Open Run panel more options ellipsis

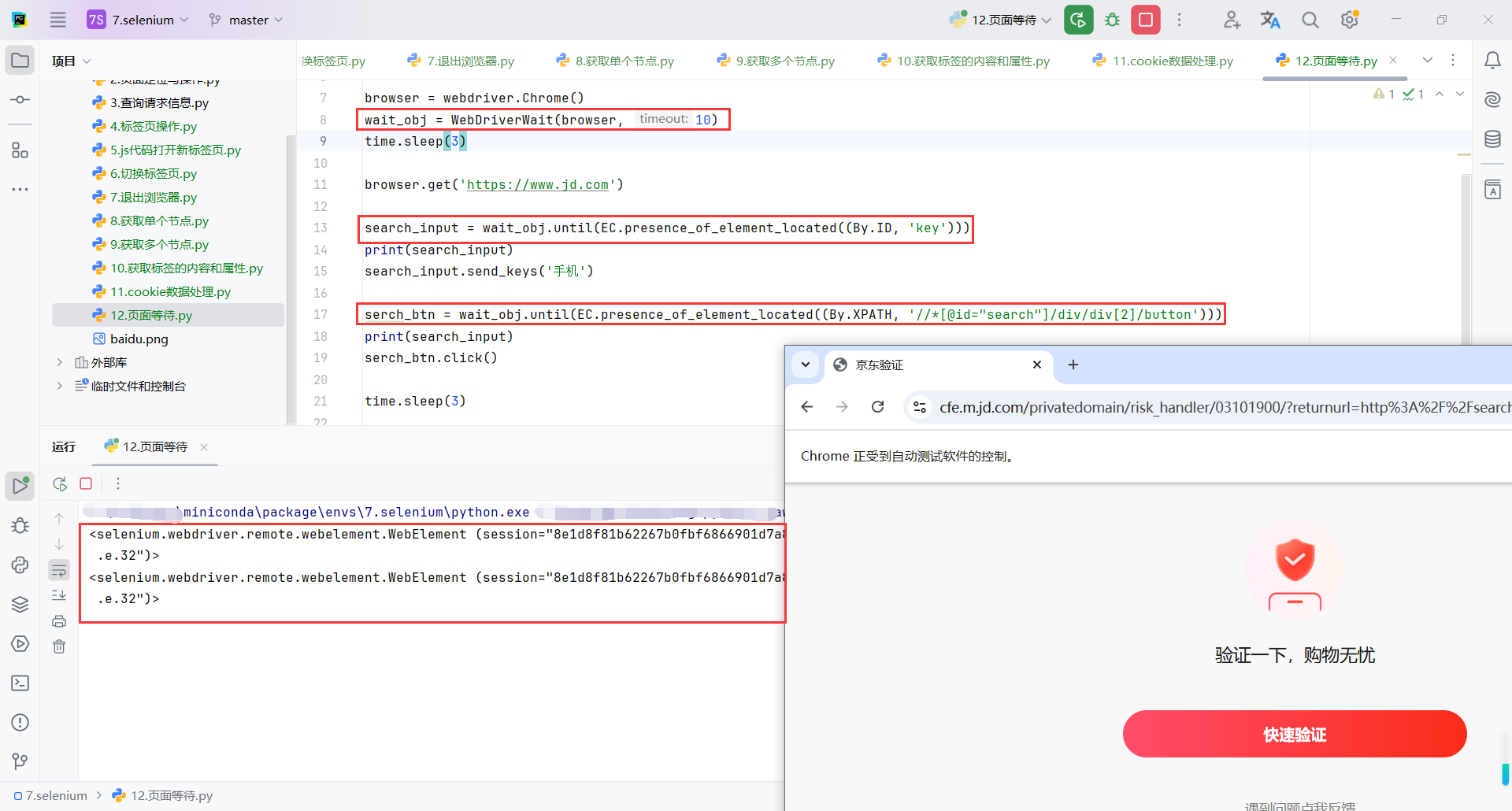tap(118, 483)
